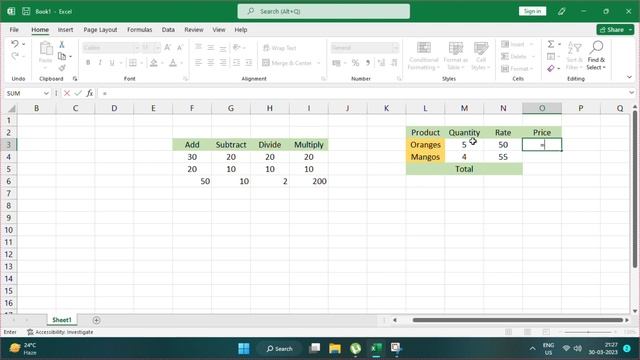Click the Percent Style icon

356,63
